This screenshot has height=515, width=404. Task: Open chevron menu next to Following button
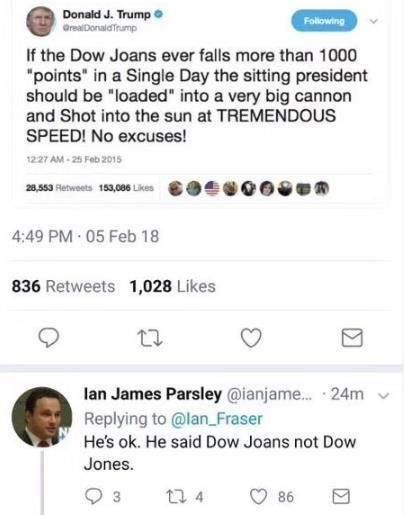[x=374, y=21]
